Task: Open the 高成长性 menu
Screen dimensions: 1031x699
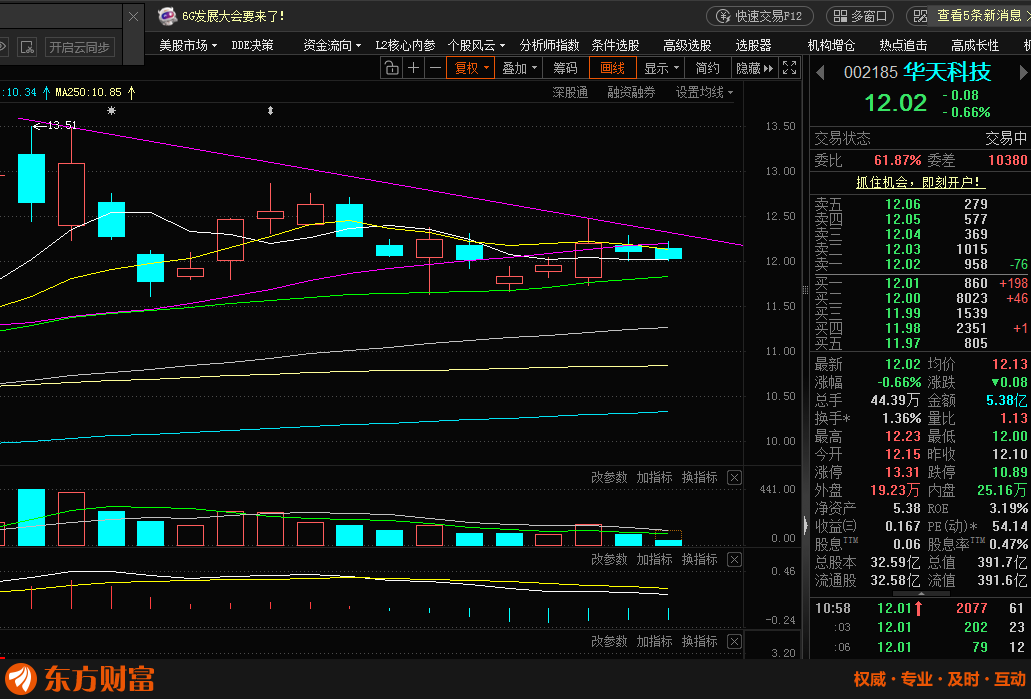Action: pyautogui.click(x=974, y=45)
